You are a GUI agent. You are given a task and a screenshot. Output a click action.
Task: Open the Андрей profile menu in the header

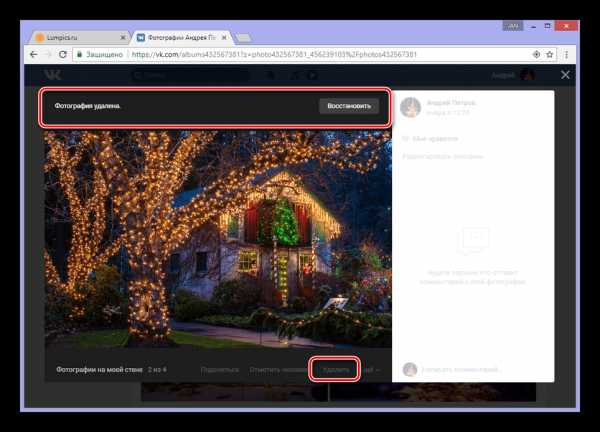coord(514,75)
